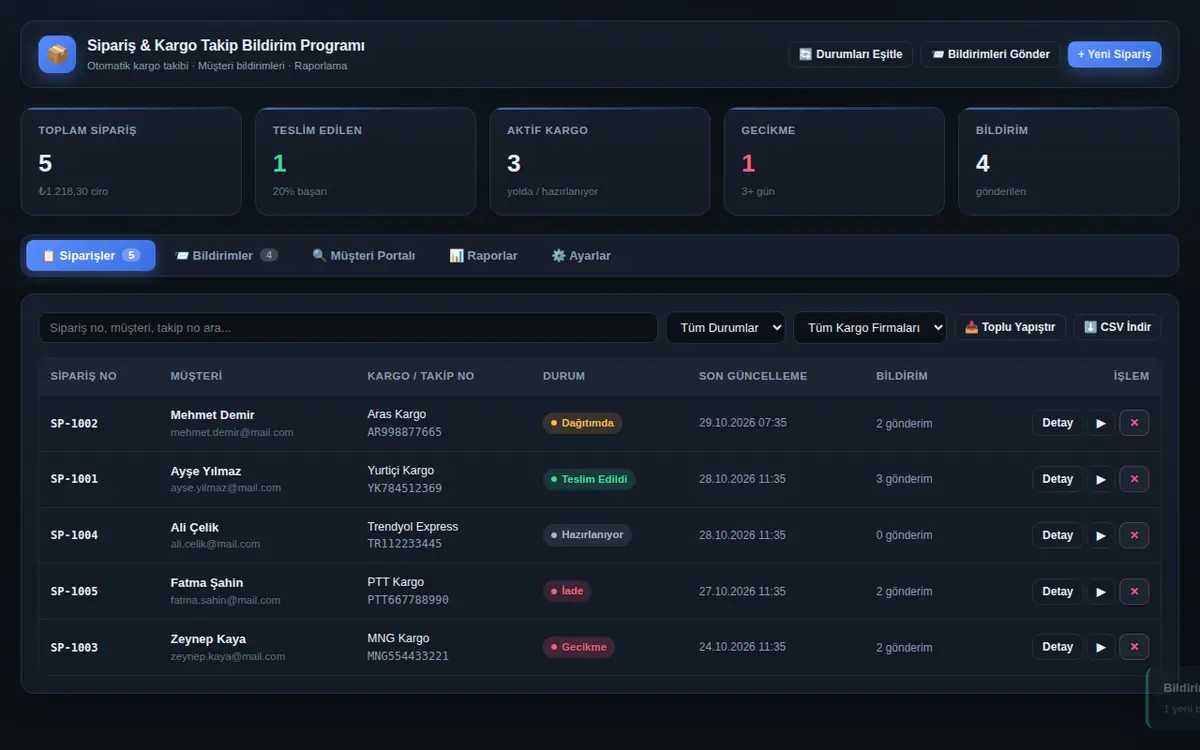Click the Durumları Eşitle button
This screenshot has height=750, width=1200.
pyautogui.click(x=851, y=54)
